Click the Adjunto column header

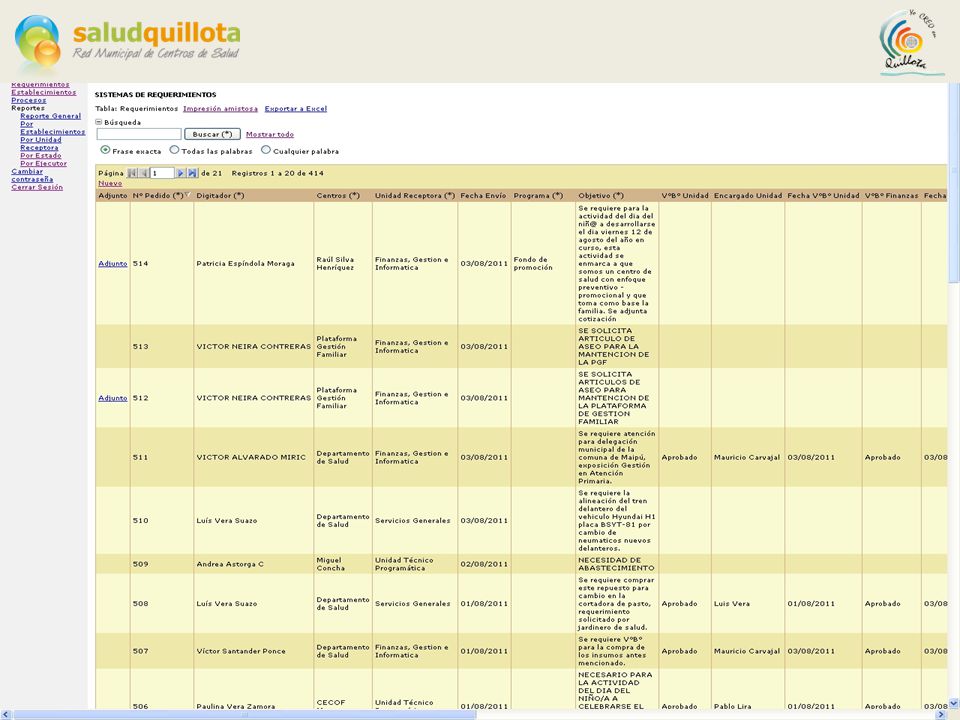[113, 196]
